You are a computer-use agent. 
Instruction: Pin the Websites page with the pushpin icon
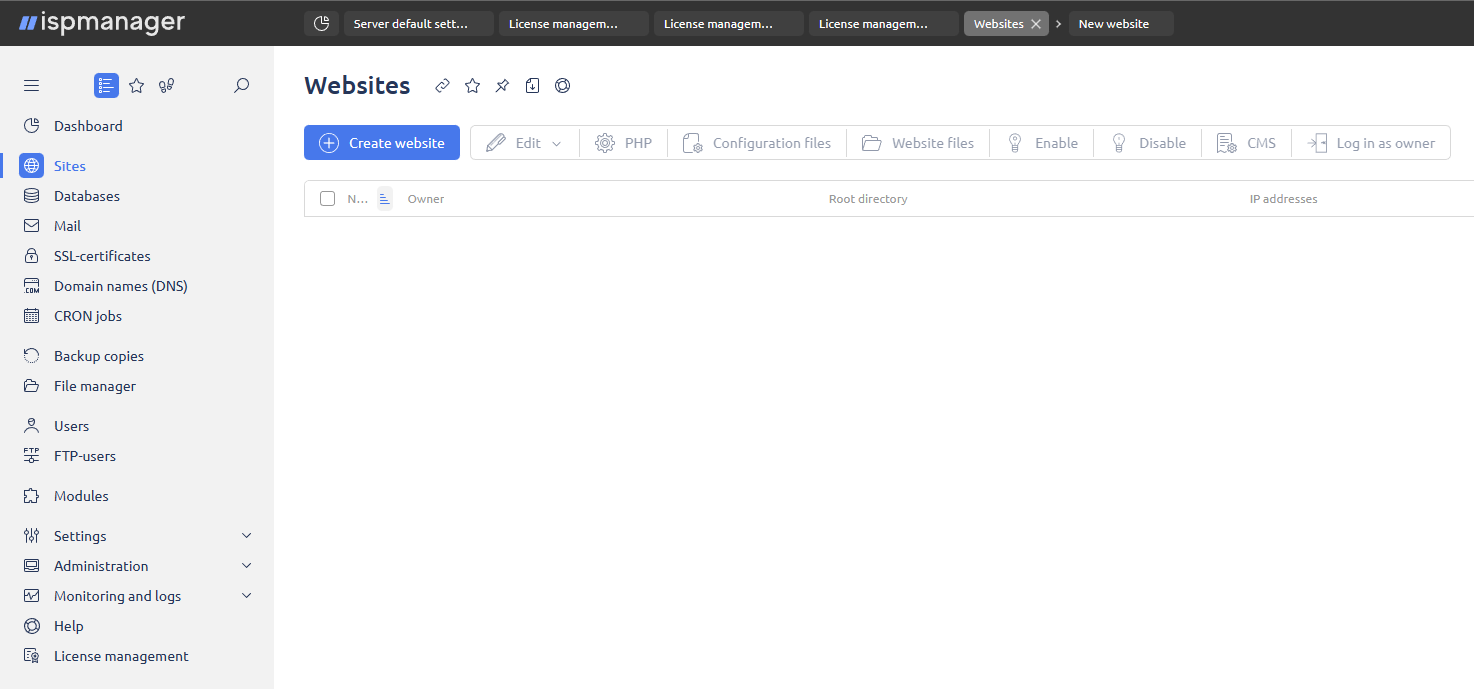502,86
